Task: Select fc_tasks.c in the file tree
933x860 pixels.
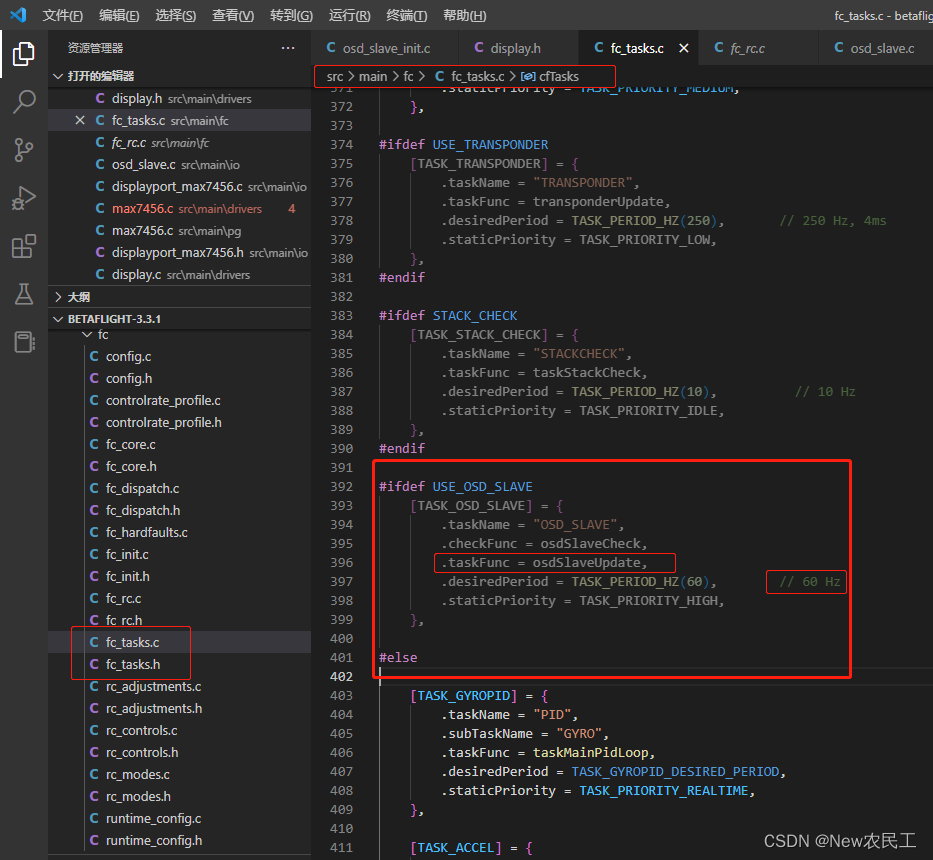Action: (180, 643)
